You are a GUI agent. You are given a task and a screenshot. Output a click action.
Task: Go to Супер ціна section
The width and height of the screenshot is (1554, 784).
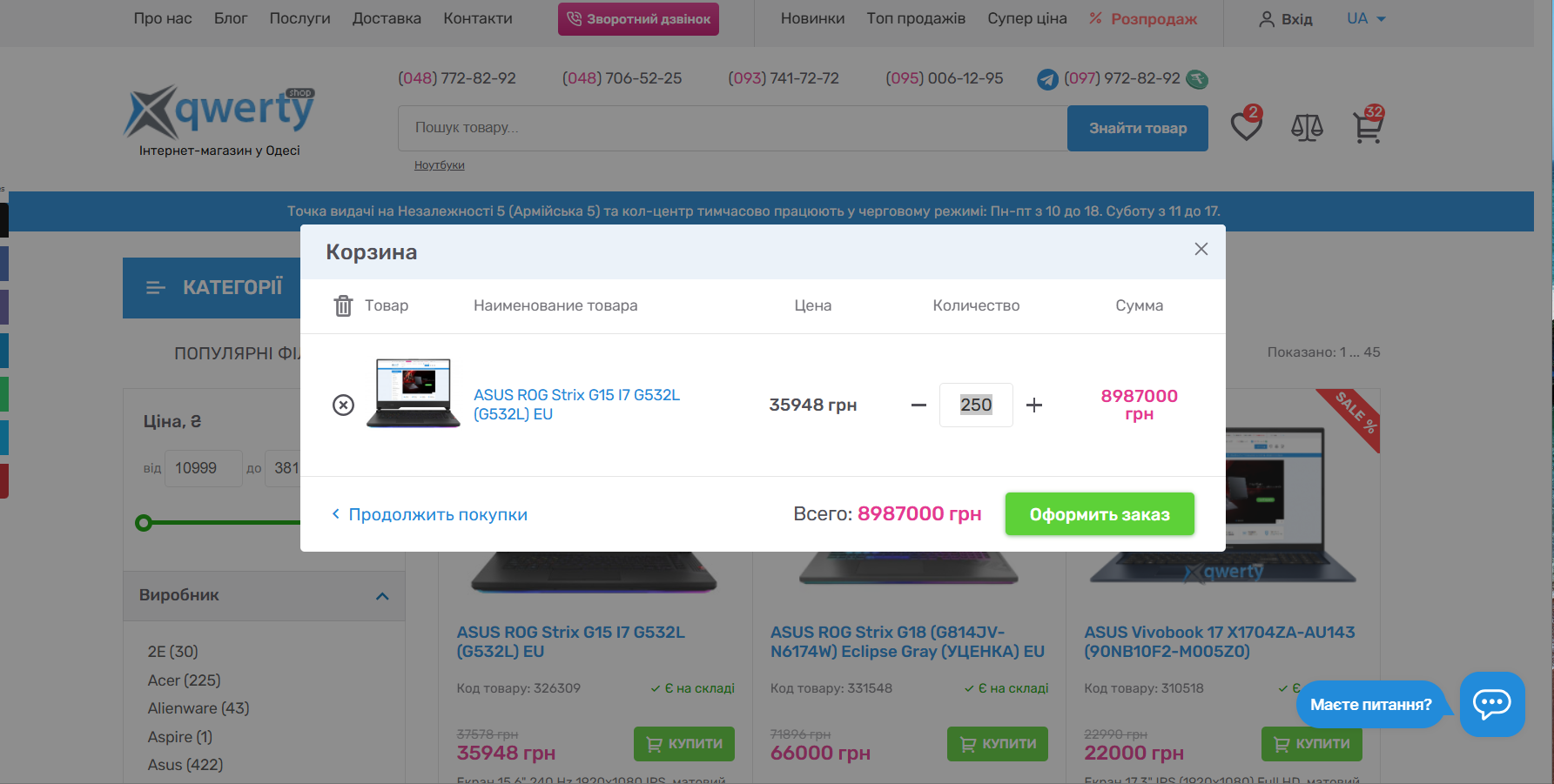click(1027, 18)
